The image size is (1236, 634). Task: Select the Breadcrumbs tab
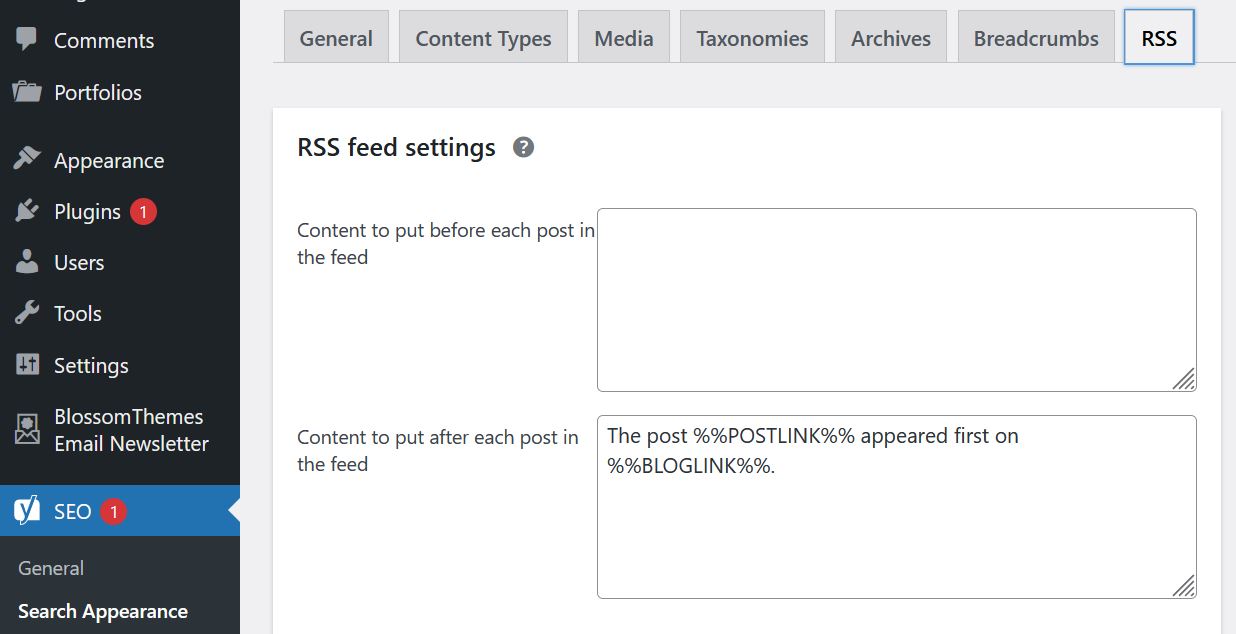tap(1036, 38)
